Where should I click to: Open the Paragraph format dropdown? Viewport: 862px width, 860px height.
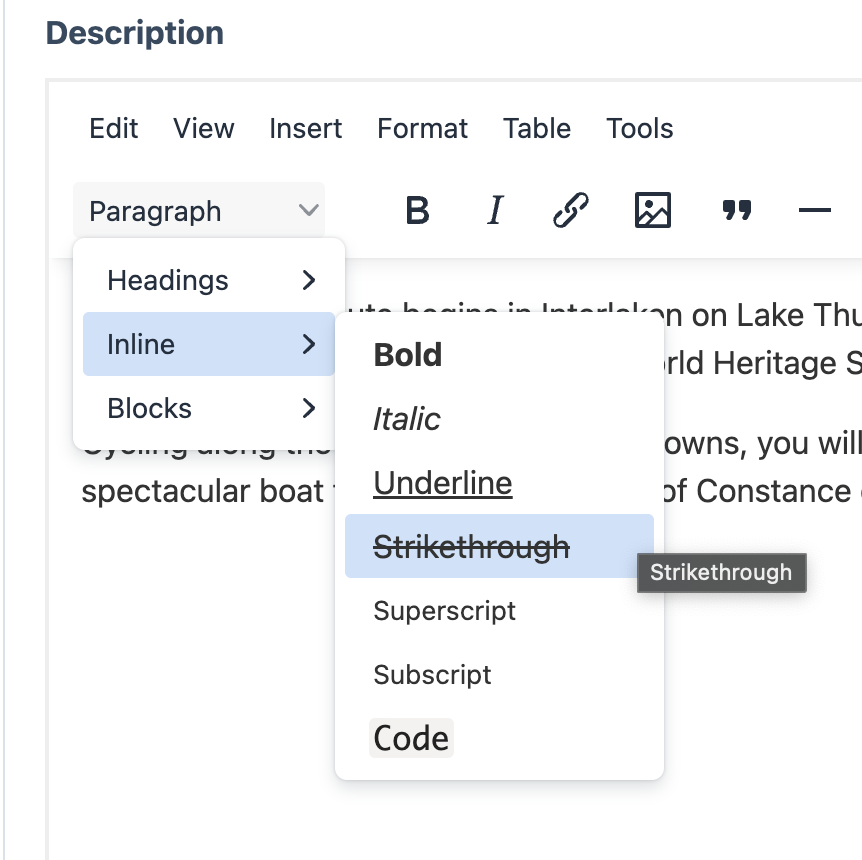[199, 211]
